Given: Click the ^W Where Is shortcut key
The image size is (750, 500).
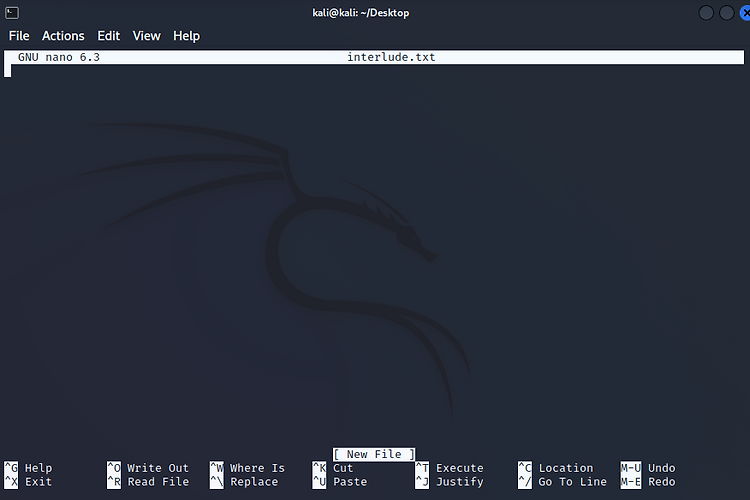Looking at the screenshot, I should click(x=217, y=468).
